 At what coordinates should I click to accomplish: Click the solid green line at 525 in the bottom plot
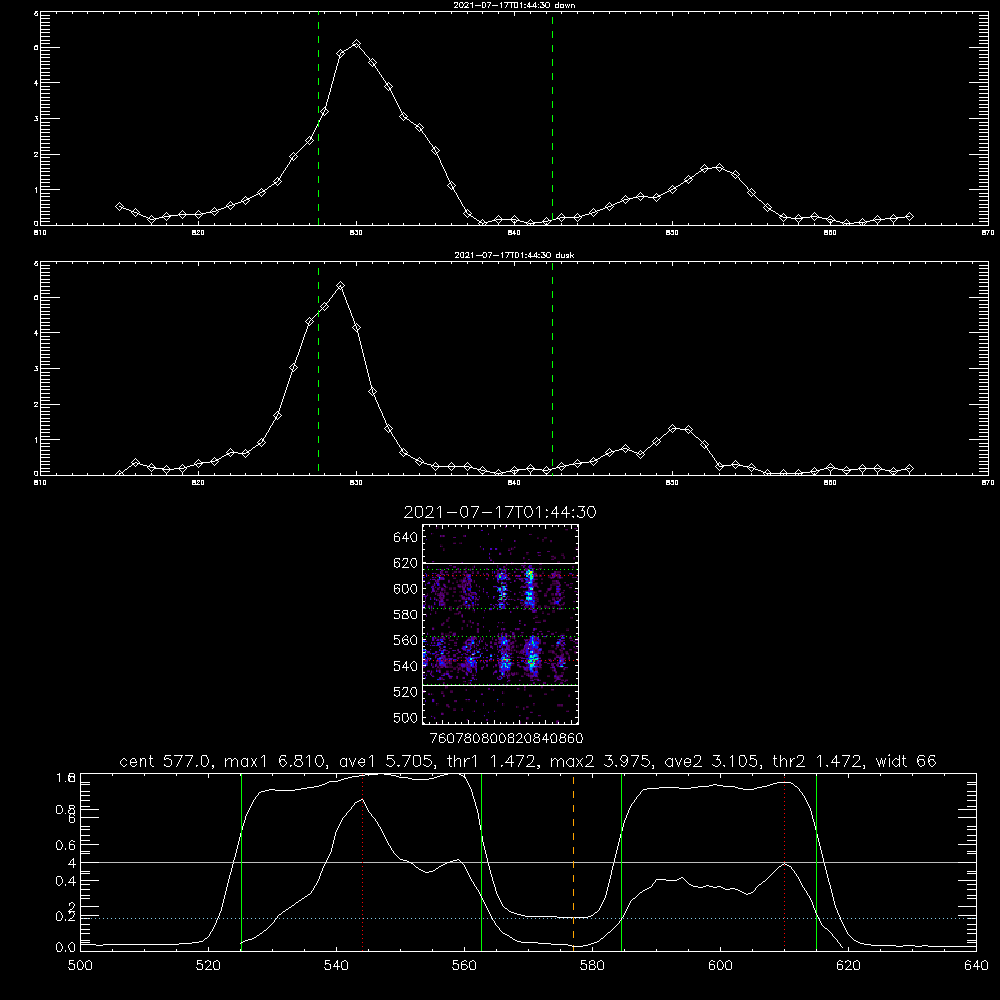[x=241, y=861]
